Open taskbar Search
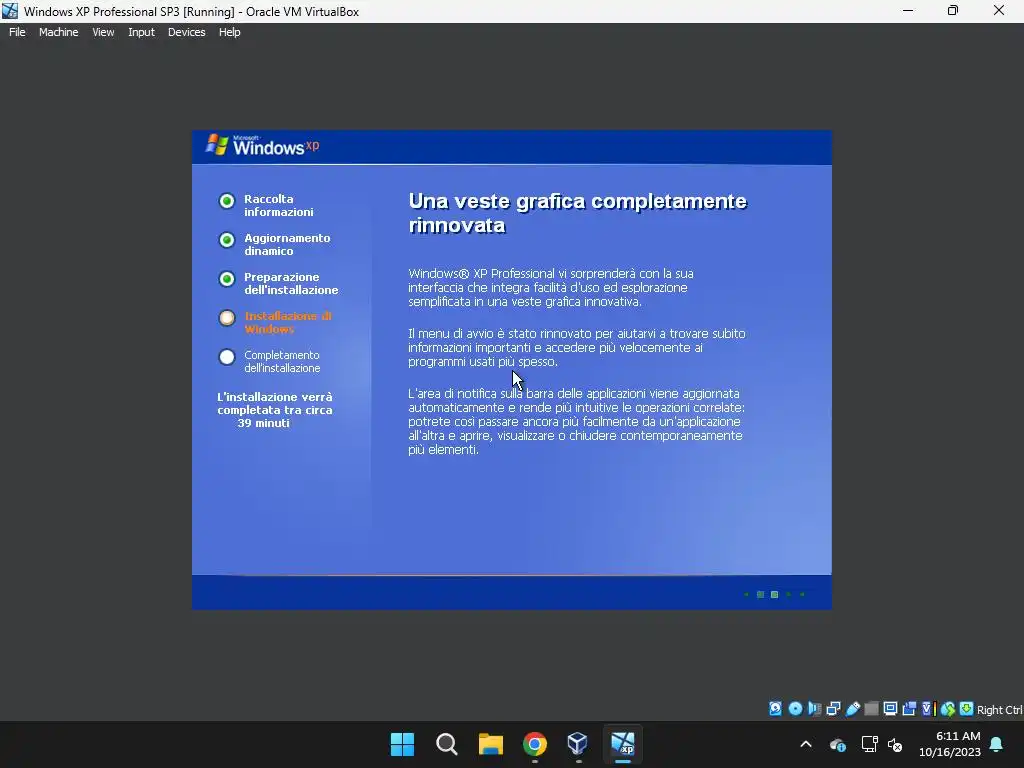 pyautogui.click(x=447, y=744)
